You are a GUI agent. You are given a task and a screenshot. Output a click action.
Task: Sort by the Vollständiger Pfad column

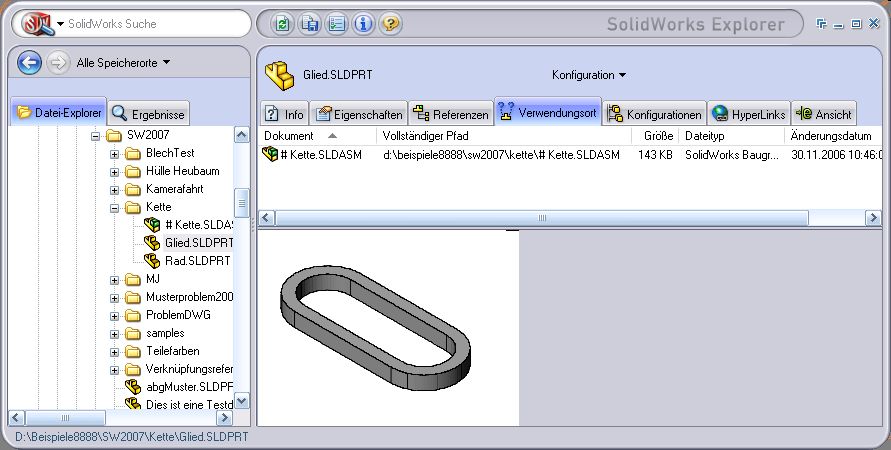point(504,136)
